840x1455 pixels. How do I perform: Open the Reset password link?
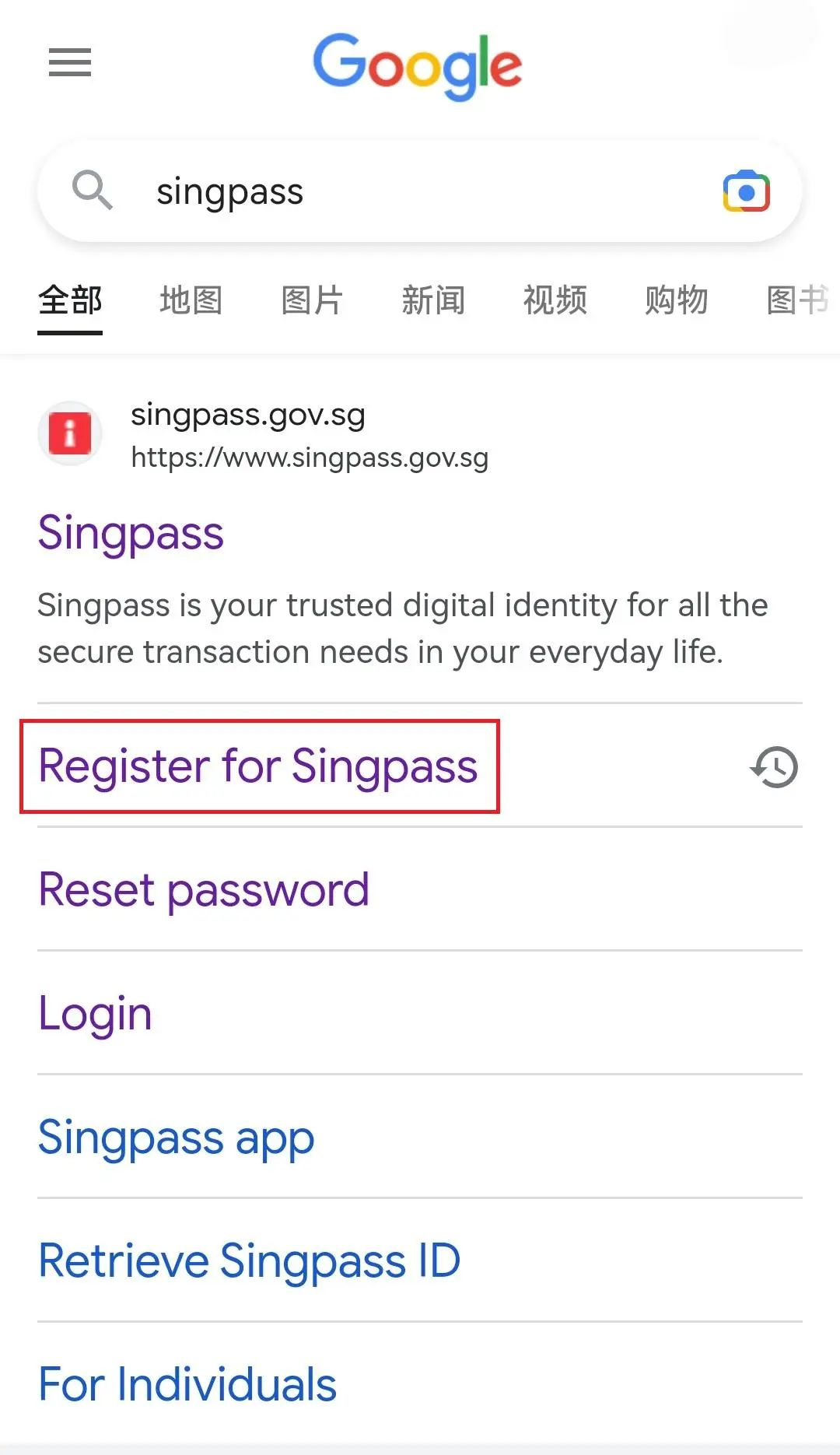204,889
